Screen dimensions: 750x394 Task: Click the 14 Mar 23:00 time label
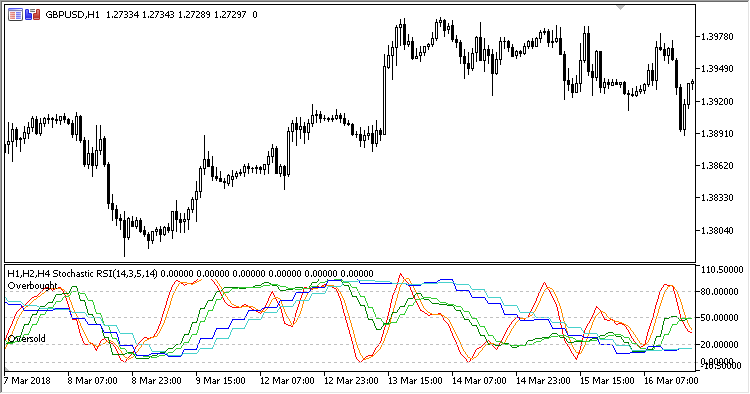tap(543, 381)
